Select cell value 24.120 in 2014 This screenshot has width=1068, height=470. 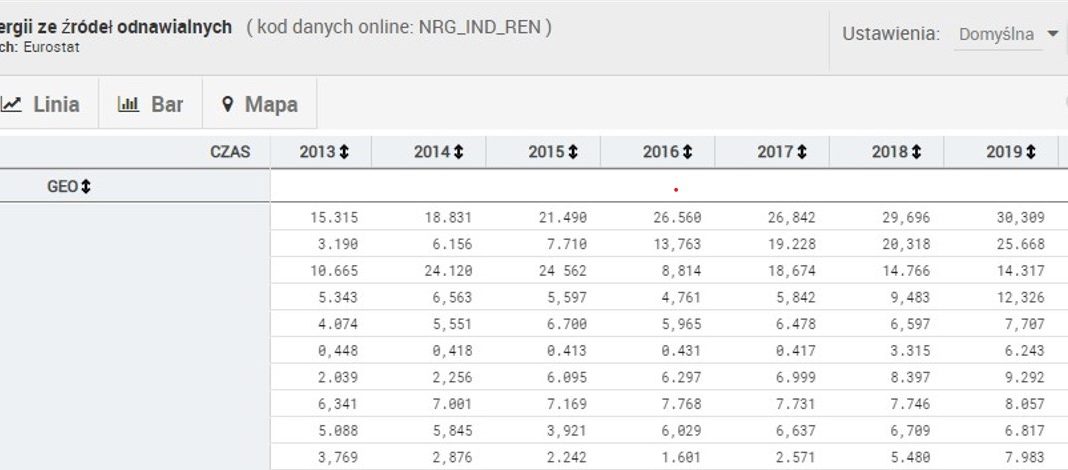[448, 270]
